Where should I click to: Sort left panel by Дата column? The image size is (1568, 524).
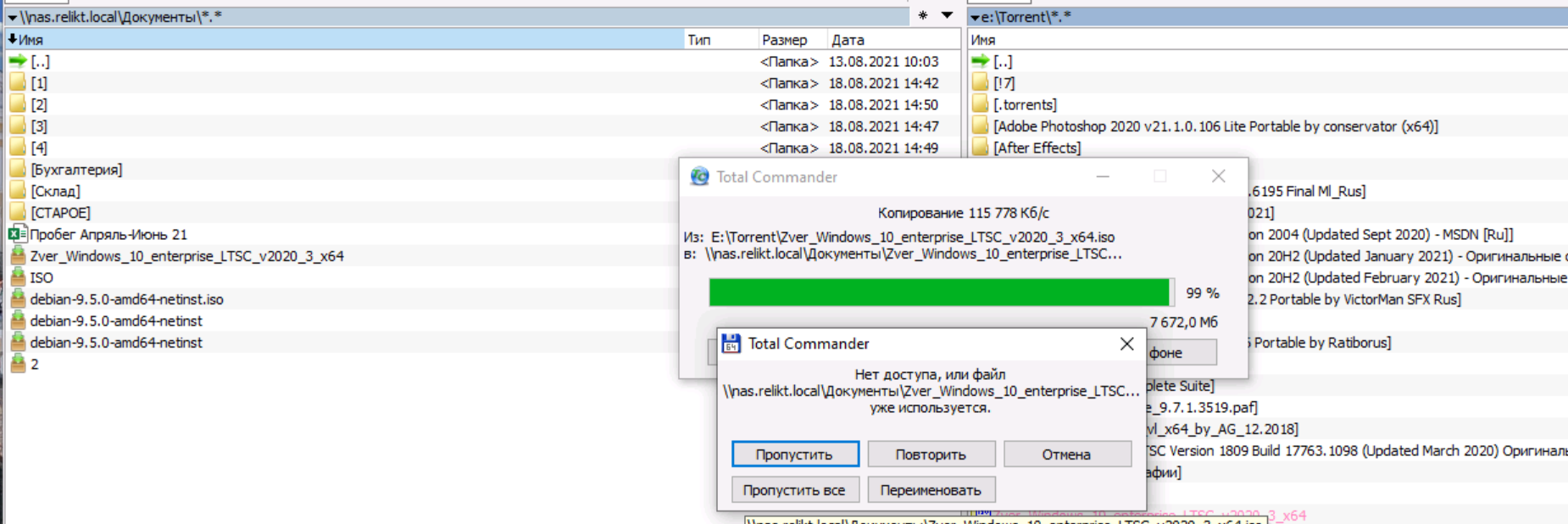click(x=893, y=40)
